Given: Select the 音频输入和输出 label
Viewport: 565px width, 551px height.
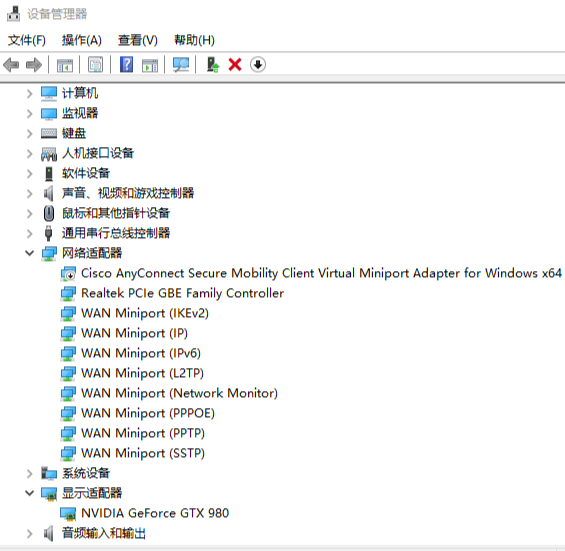Looking at the screenshot, I should (104, 533).
